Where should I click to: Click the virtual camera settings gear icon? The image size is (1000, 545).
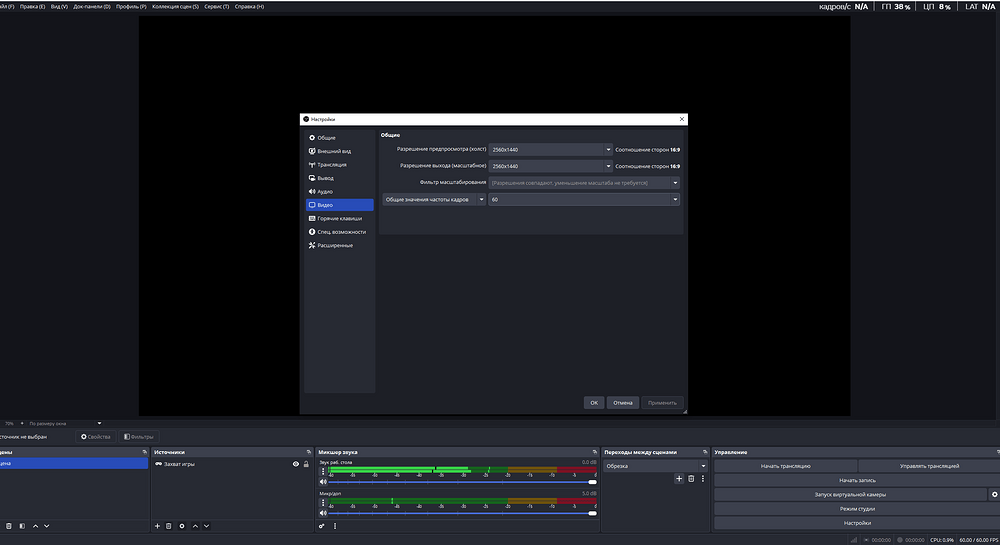coord(993,494)
